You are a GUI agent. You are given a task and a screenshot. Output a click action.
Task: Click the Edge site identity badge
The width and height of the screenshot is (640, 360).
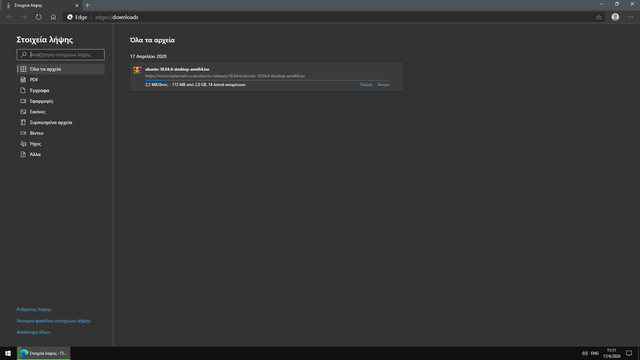[77, 17]
